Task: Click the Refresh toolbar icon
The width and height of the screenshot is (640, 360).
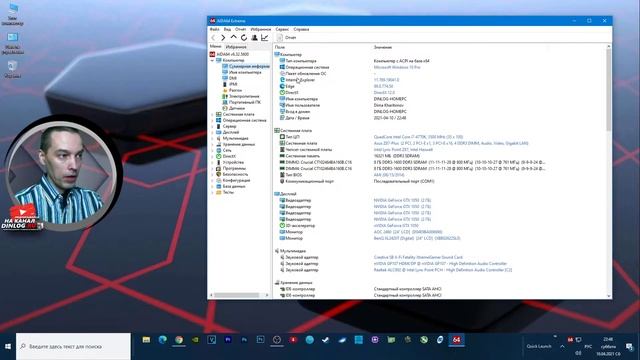Action: tap(244, 38)
